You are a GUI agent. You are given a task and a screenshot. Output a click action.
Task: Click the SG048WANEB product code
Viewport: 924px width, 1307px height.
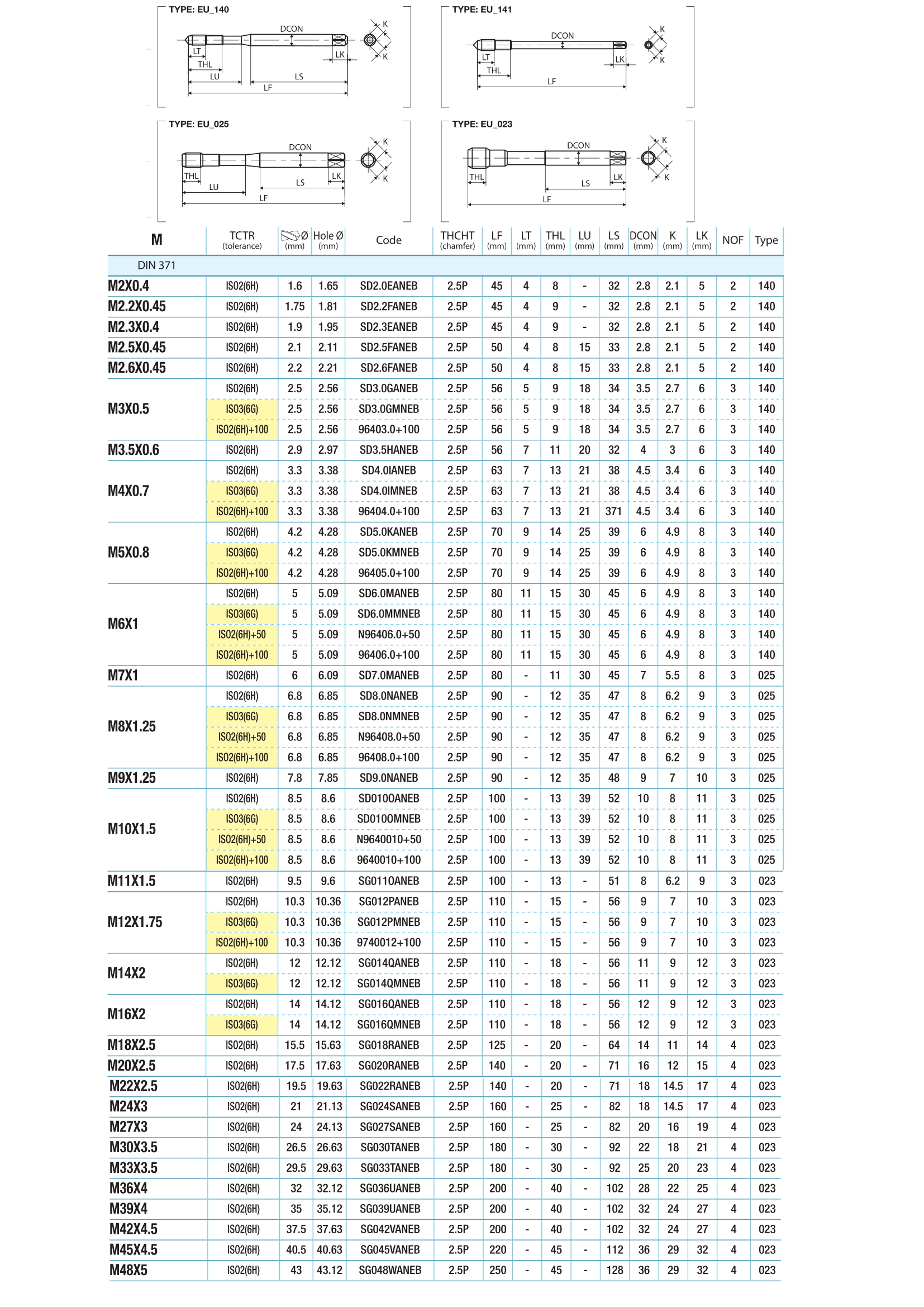[x=390, y=1270]
